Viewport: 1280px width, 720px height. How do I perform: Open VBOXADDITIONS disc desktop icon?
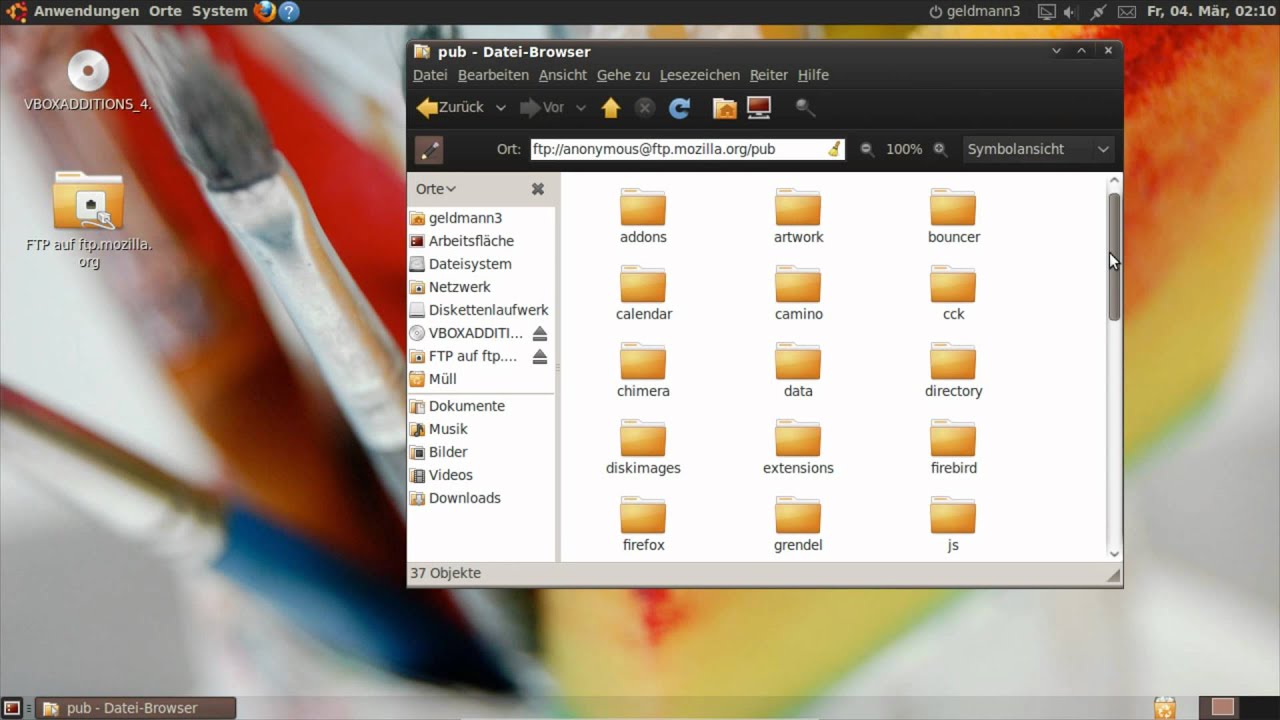point(88,80)
